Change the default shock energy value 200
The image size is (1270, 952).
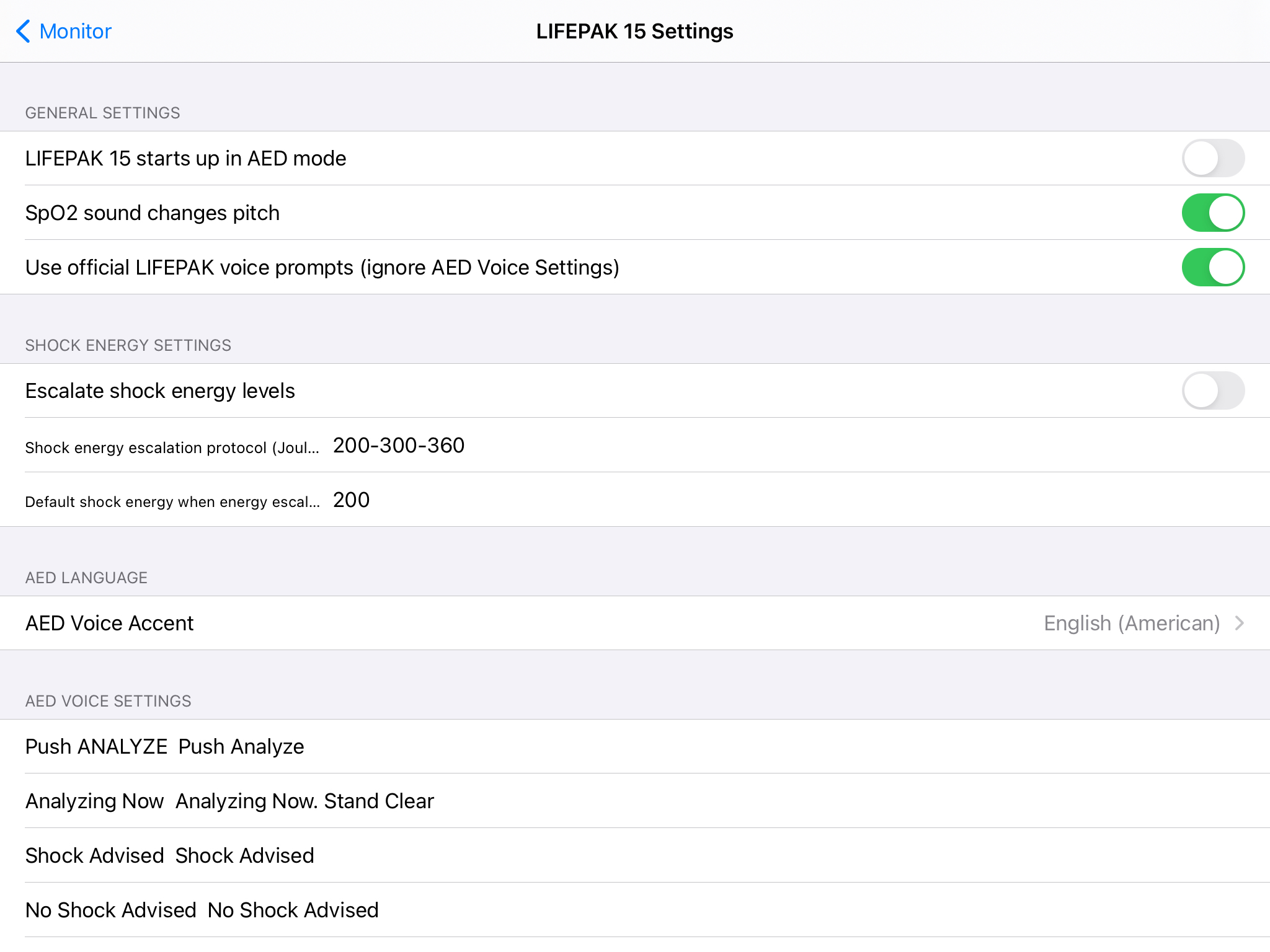click(351, 500)
